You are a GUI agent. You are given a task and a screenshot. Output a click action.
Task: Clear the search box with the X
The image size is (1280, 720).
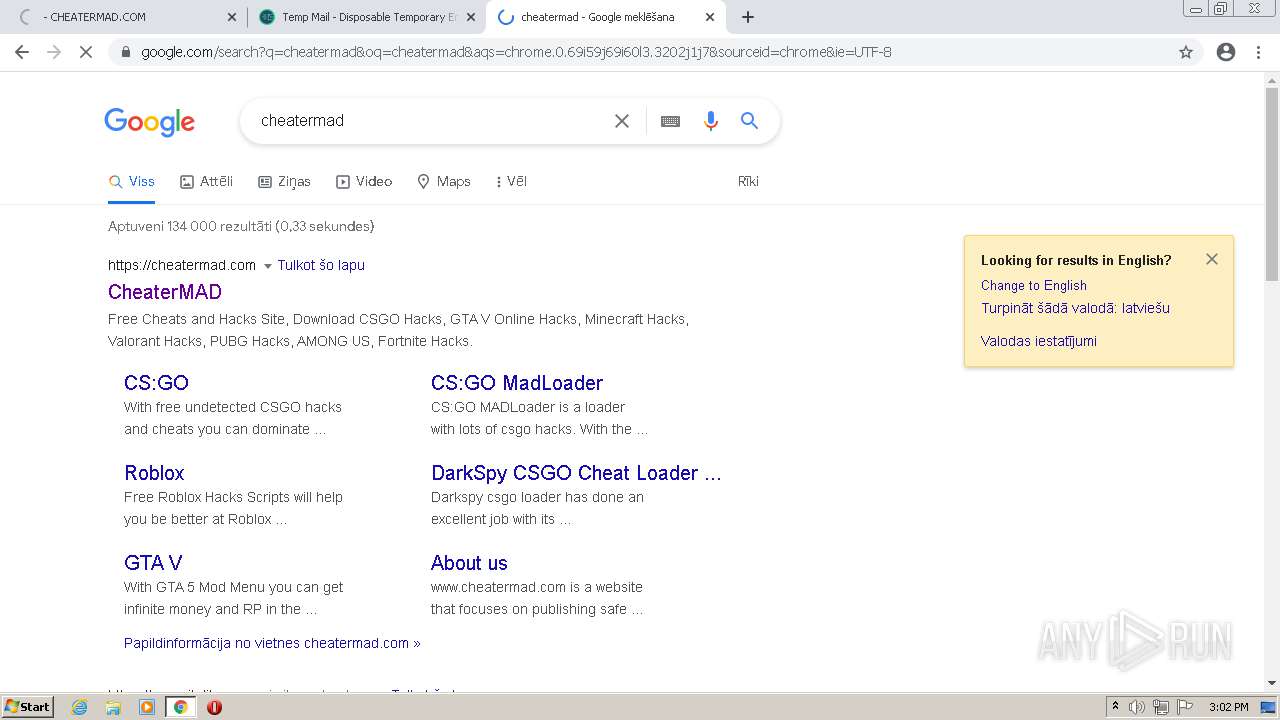pos(622,121)
